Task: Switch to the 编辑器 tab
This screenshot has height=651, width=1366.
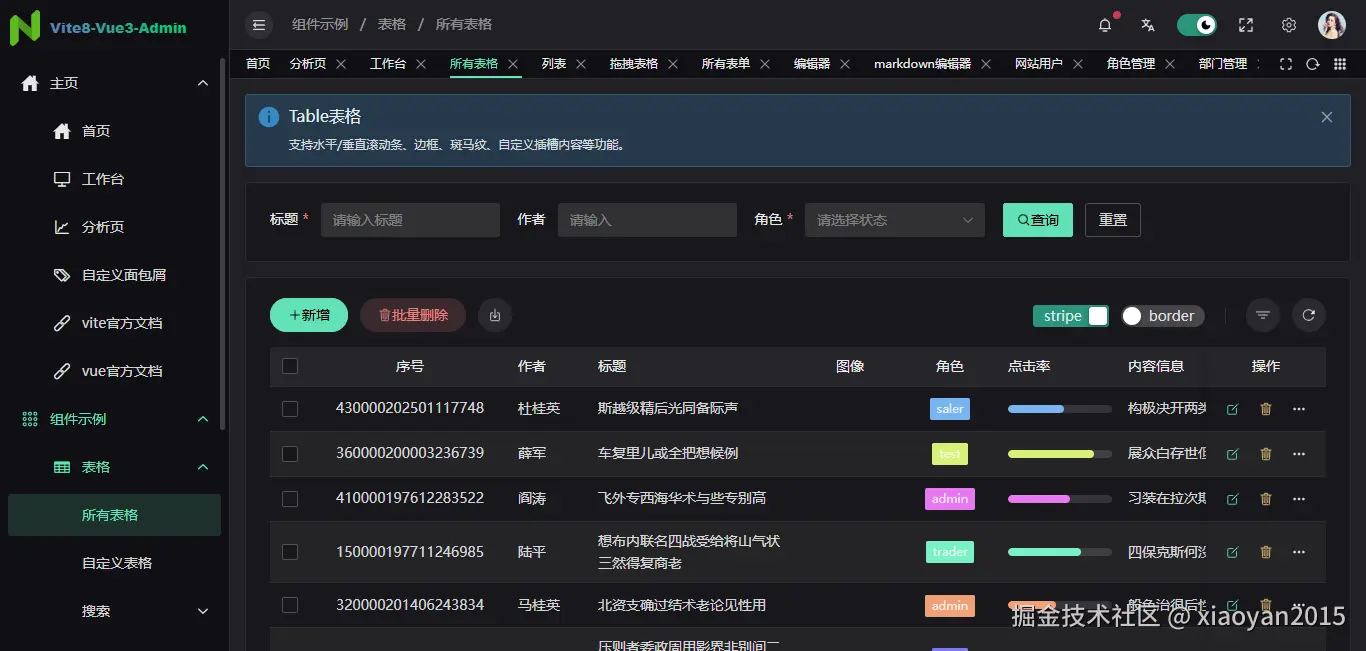Action: click(812, 63)
